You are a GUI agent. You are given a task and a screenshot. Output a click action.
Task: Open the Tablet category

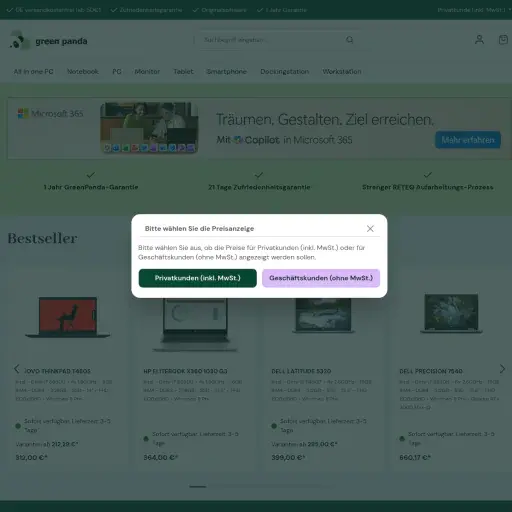tap(183, 72)
